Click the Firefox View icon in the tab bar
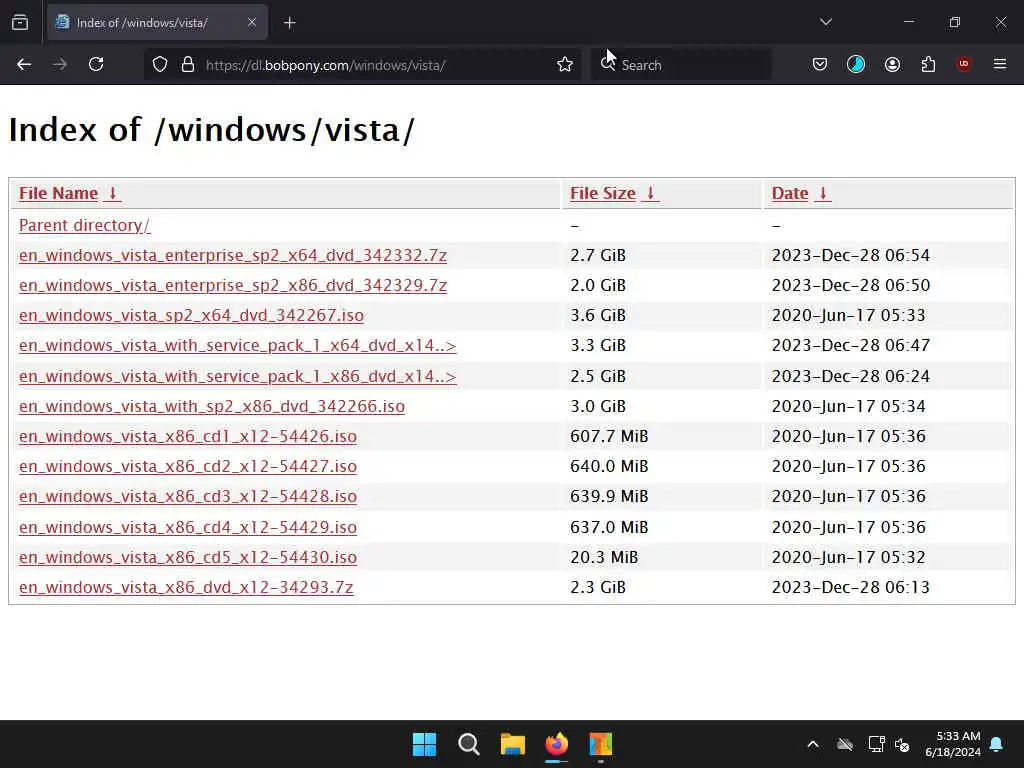1024x768 pixels. pos(20,23)
